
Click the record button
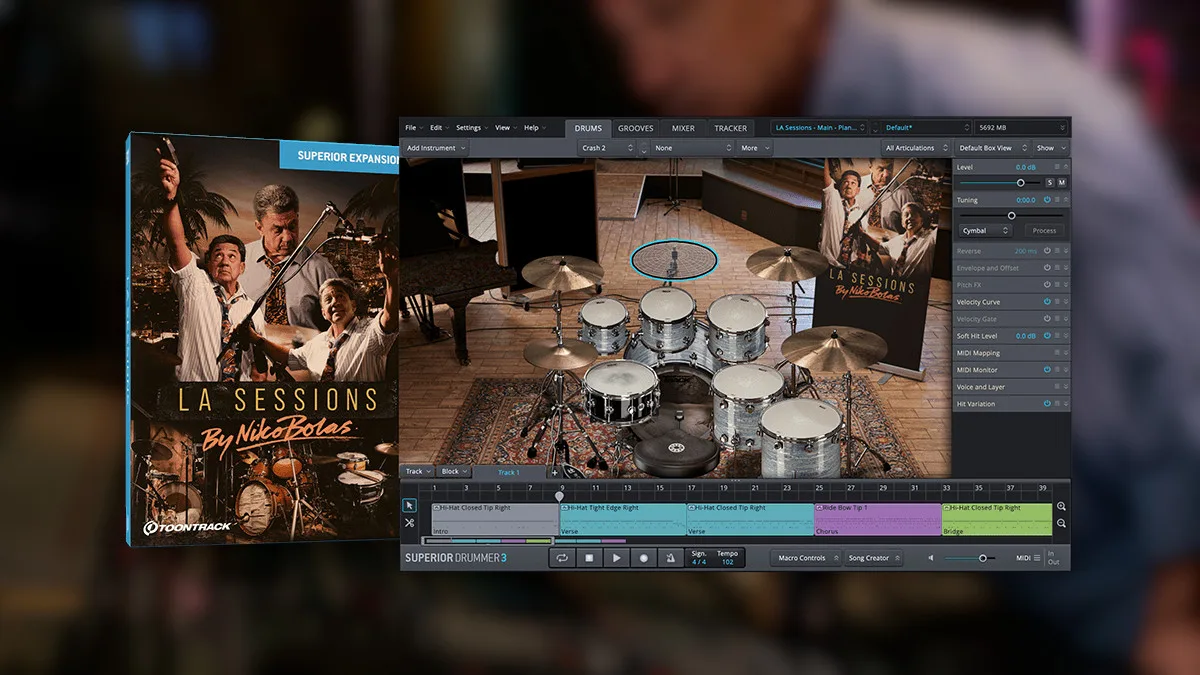644,558
